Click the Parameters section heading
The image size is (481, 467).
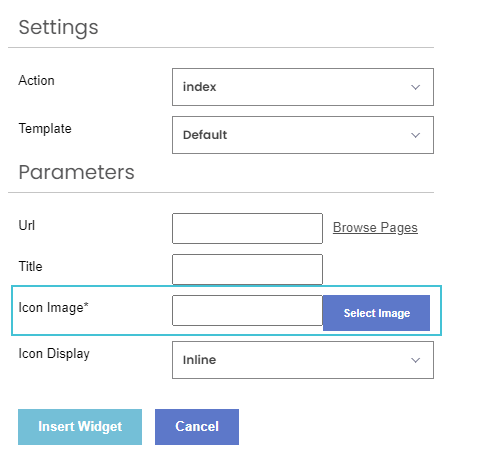point(76,172)
